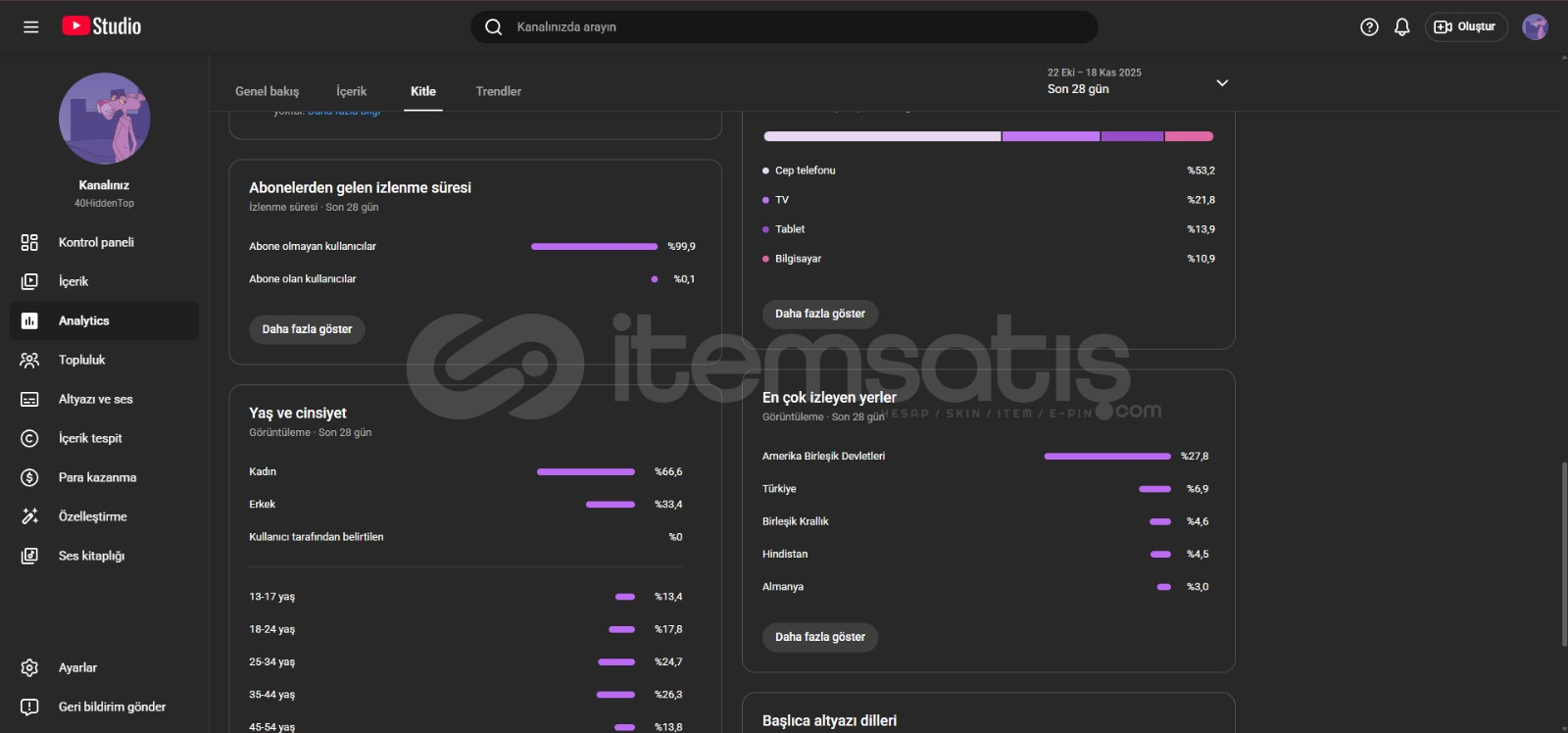Switch to the Trendler tab
The height and width of the screenshot is (733, 1568).
coord(498,91)
